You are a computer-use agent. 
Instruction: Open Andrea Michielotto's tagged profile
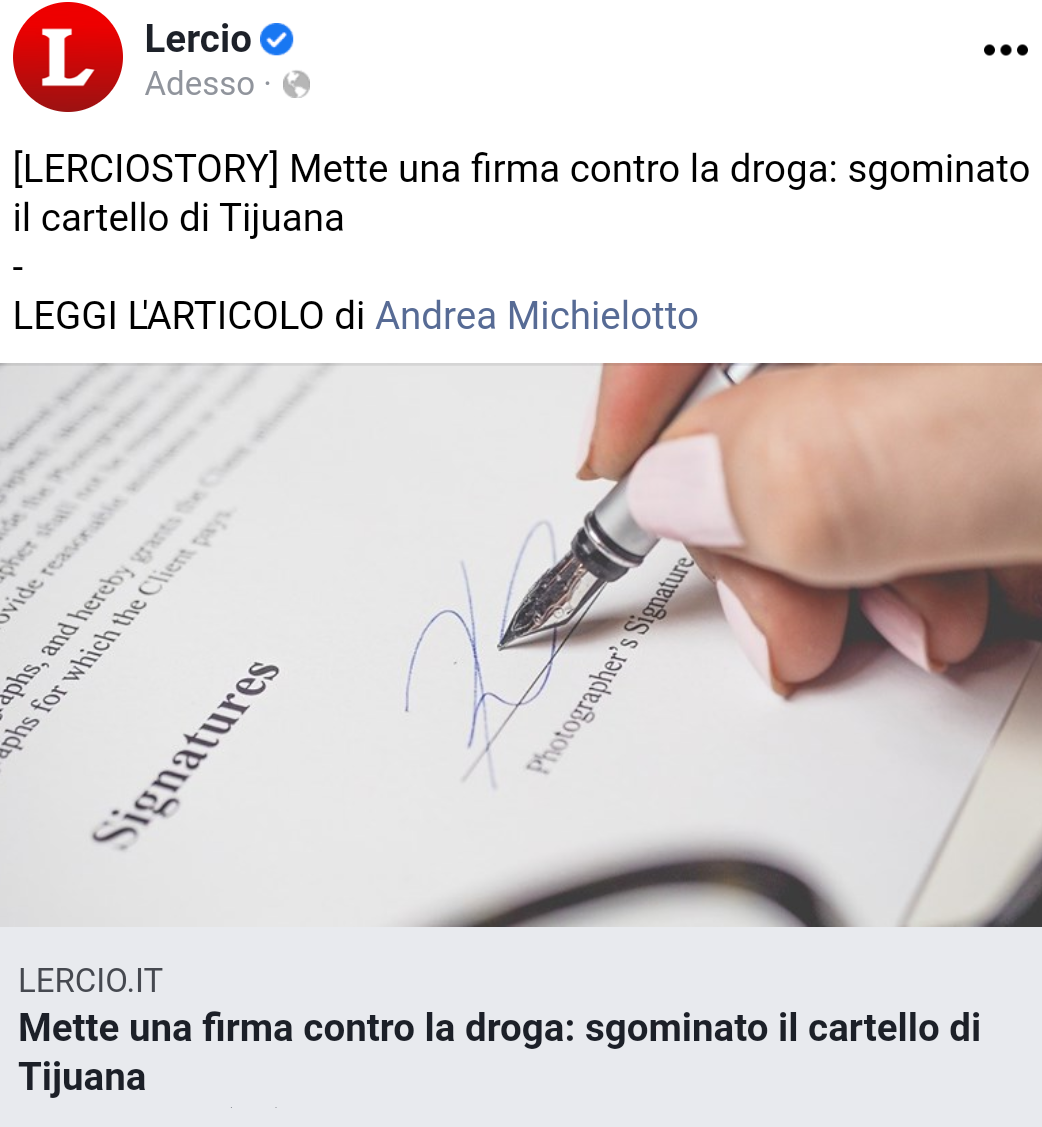point(537,316)
